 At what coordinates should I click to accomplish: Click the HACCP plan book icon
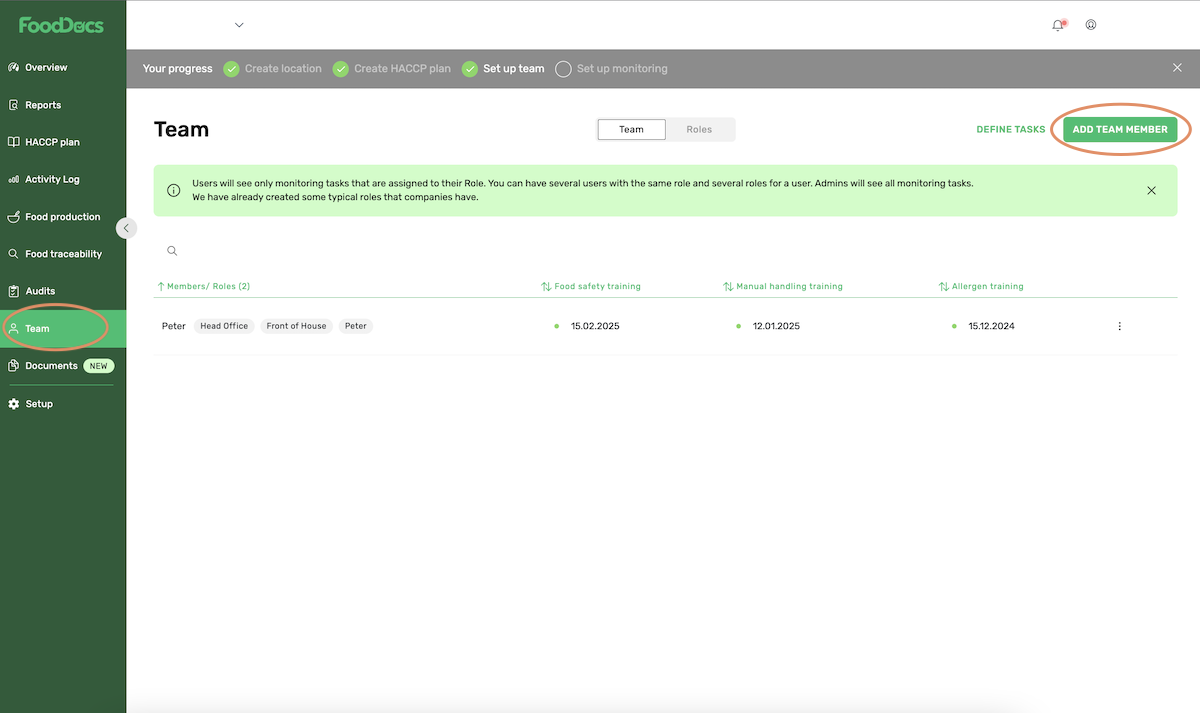point(13,142)
